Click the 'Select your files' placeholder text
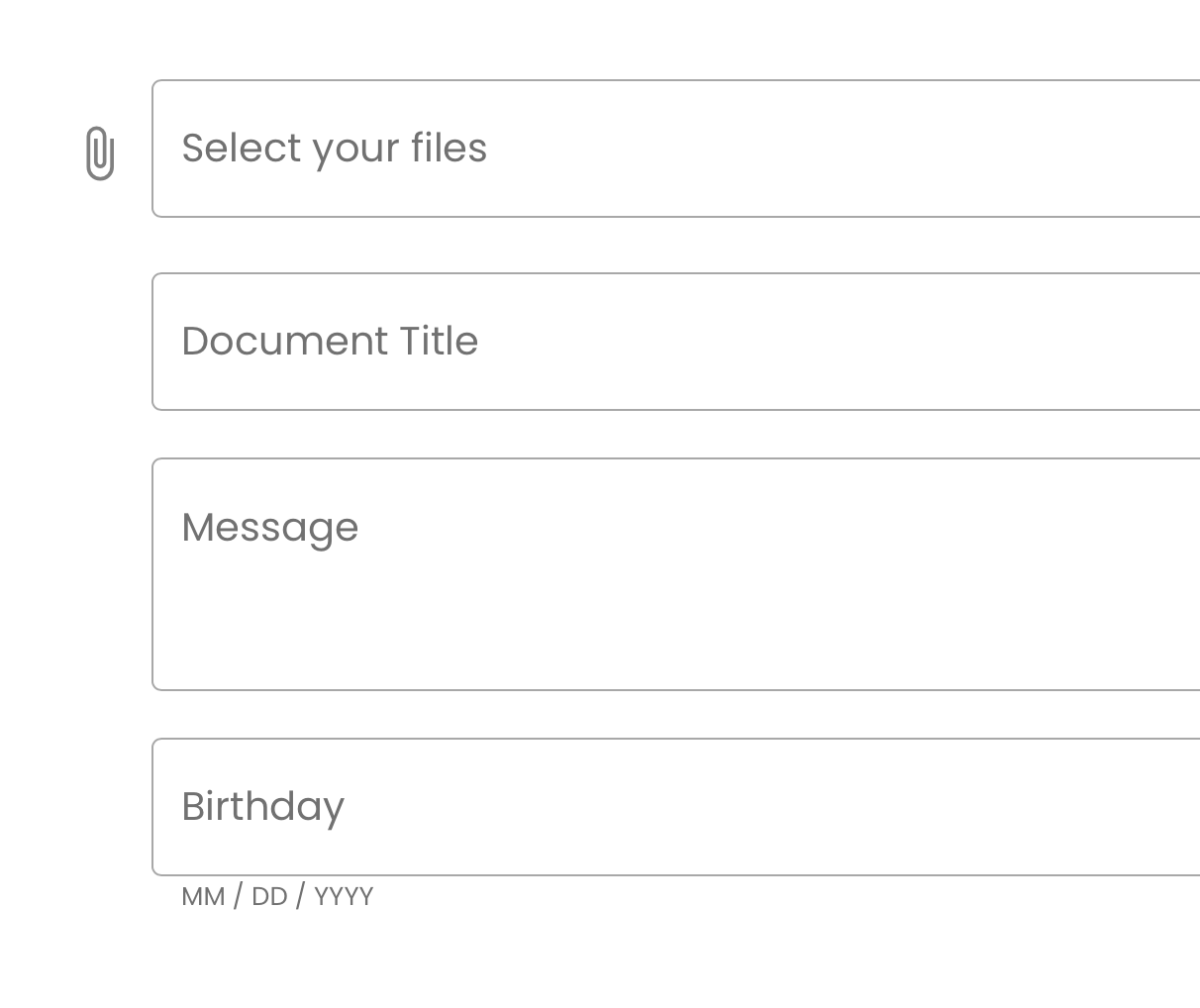 (334, 149)
